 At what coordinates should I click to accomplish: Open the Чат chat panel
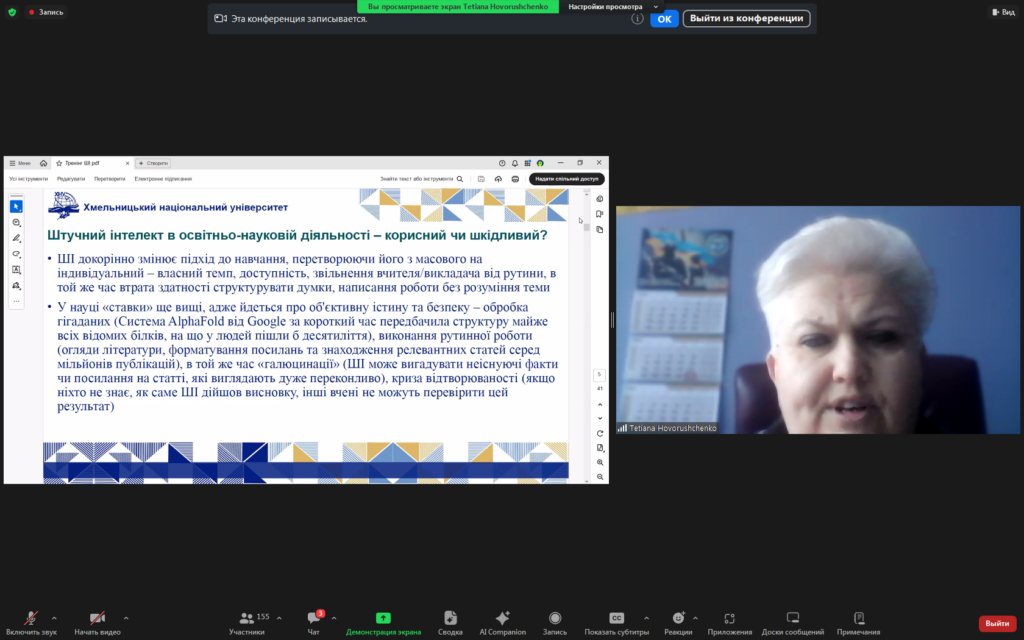tap(313, 620)
